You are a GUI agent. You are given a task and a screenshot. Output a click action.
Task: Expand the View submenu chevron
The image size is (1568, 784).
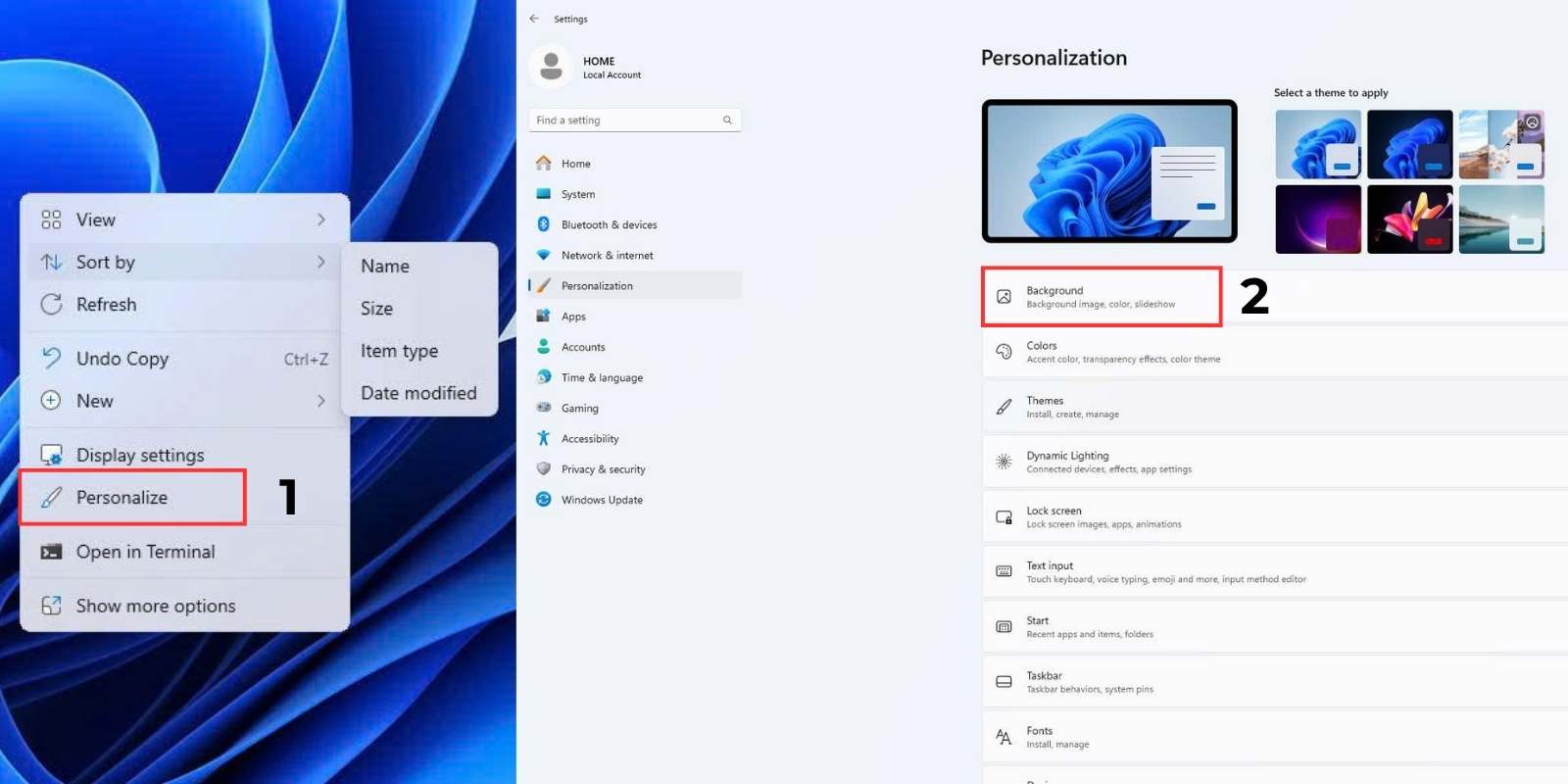(321, 220)
